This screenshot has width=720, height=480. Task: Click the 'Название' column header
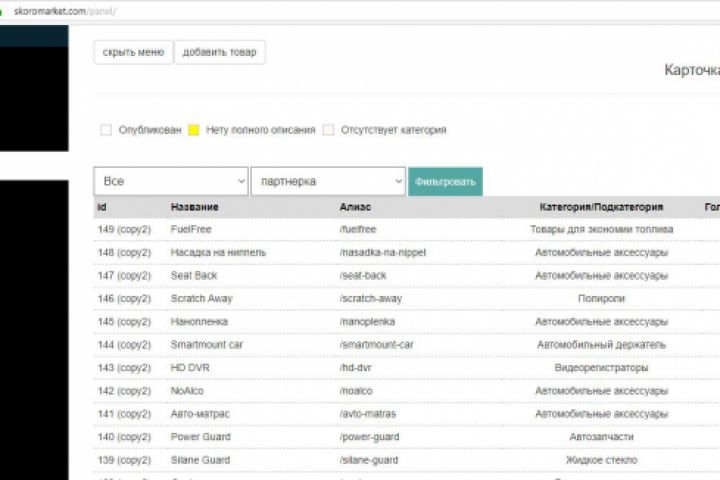pos(194,207)
